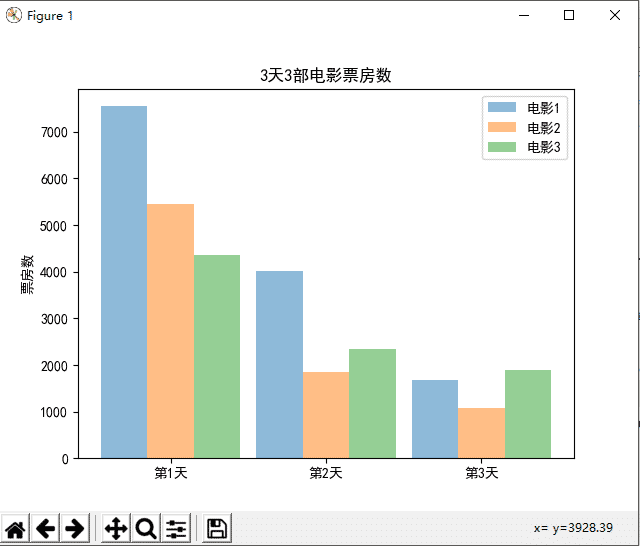The width and height of the screenshot is (640, 546).
Task: Activate the Pan axes tool
Action: pyautogui.click(x=116, y=528)
